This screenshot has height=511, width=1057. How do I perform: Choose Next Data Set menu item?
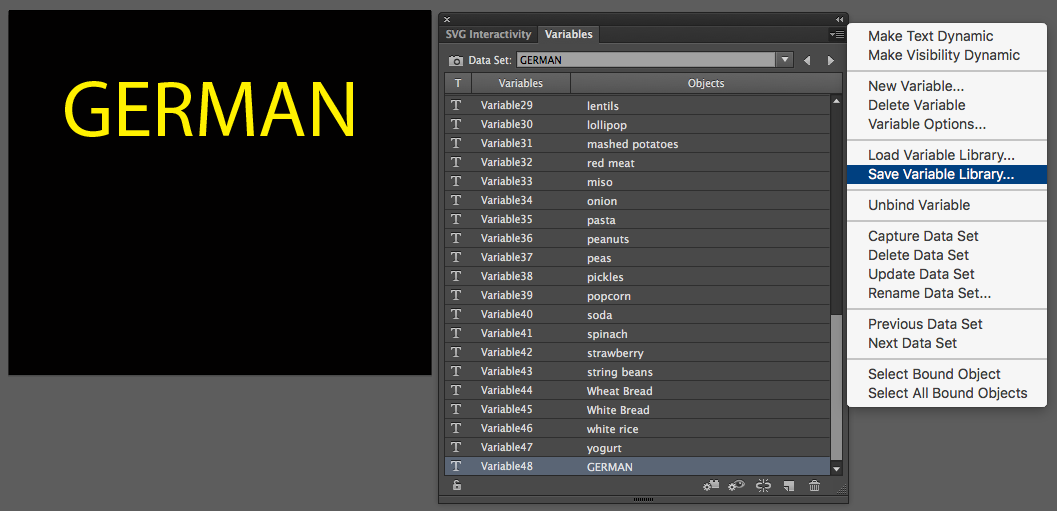(912, 343)
